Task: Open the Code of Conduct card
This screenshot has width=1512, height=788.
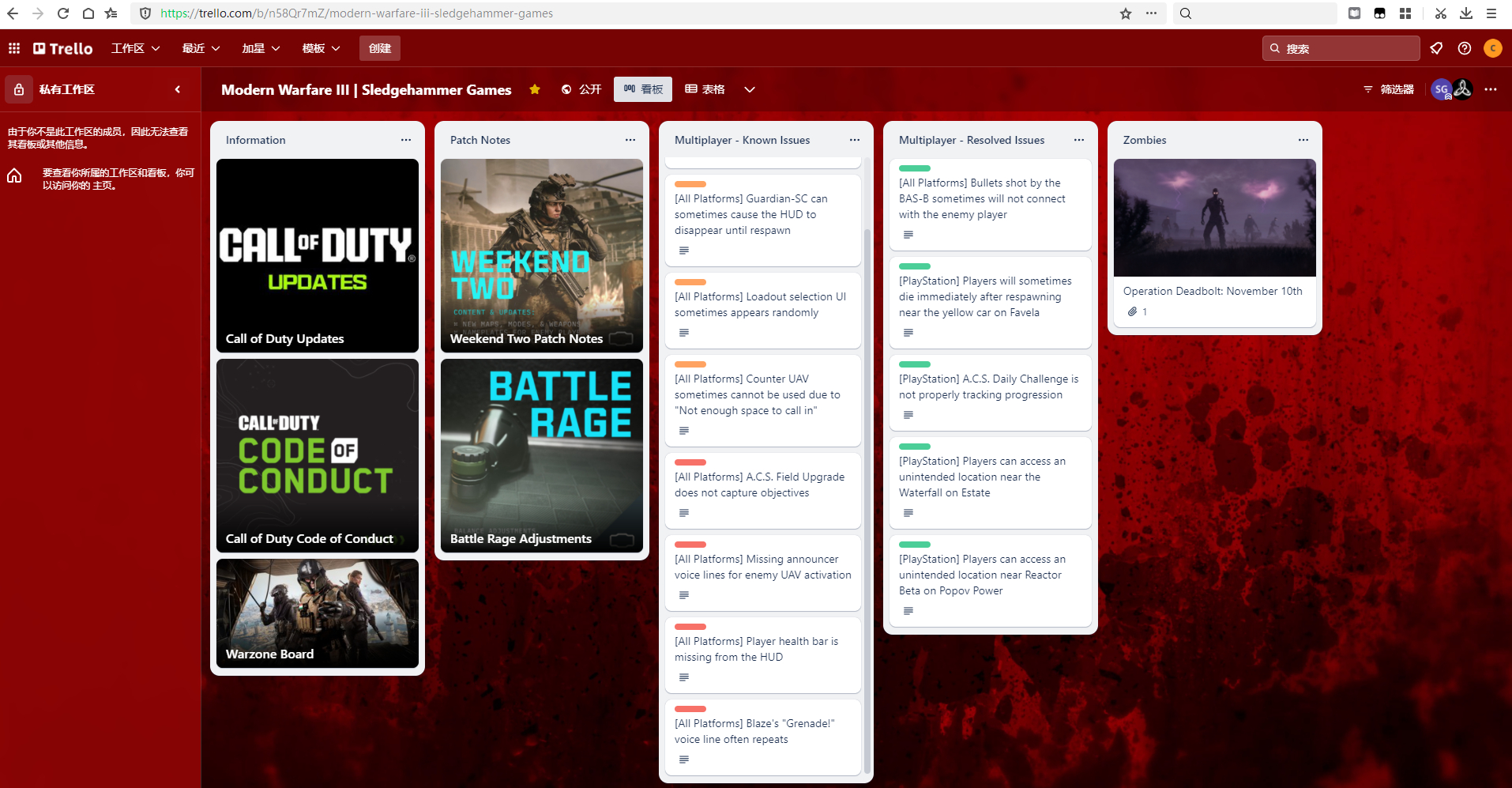Action: [318, 455]
